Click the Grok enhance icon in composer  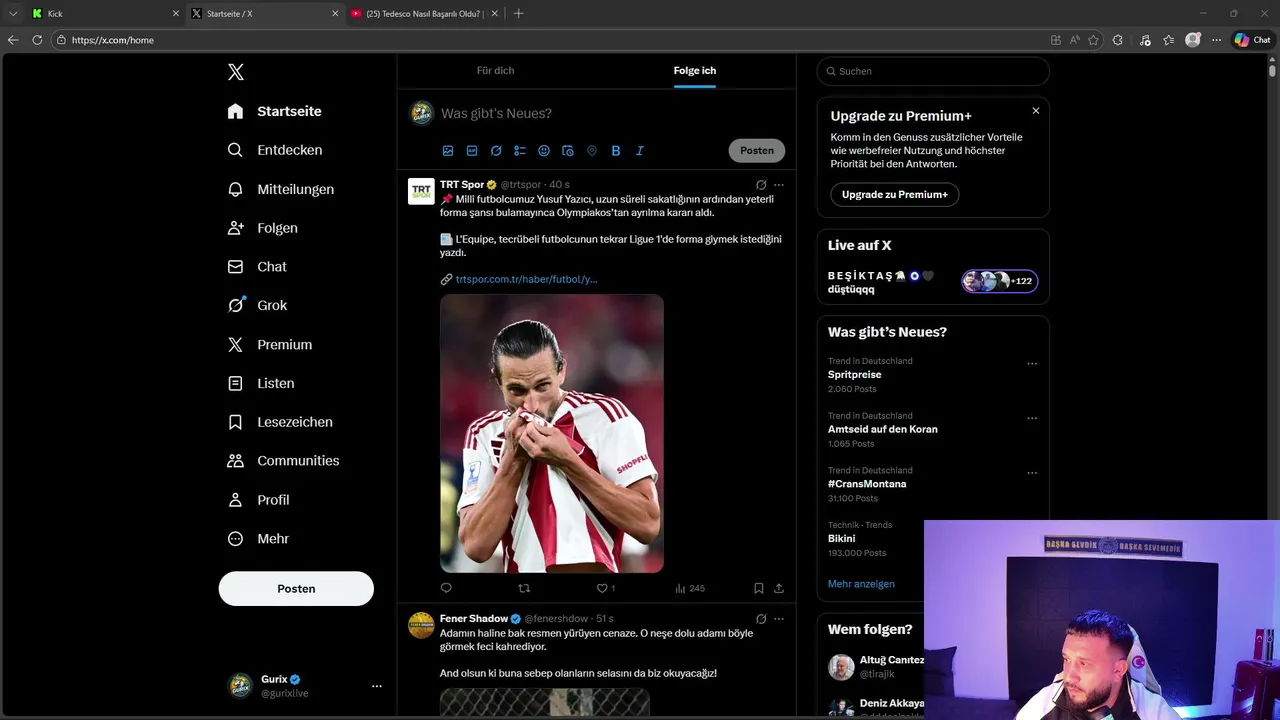(496, 151)
